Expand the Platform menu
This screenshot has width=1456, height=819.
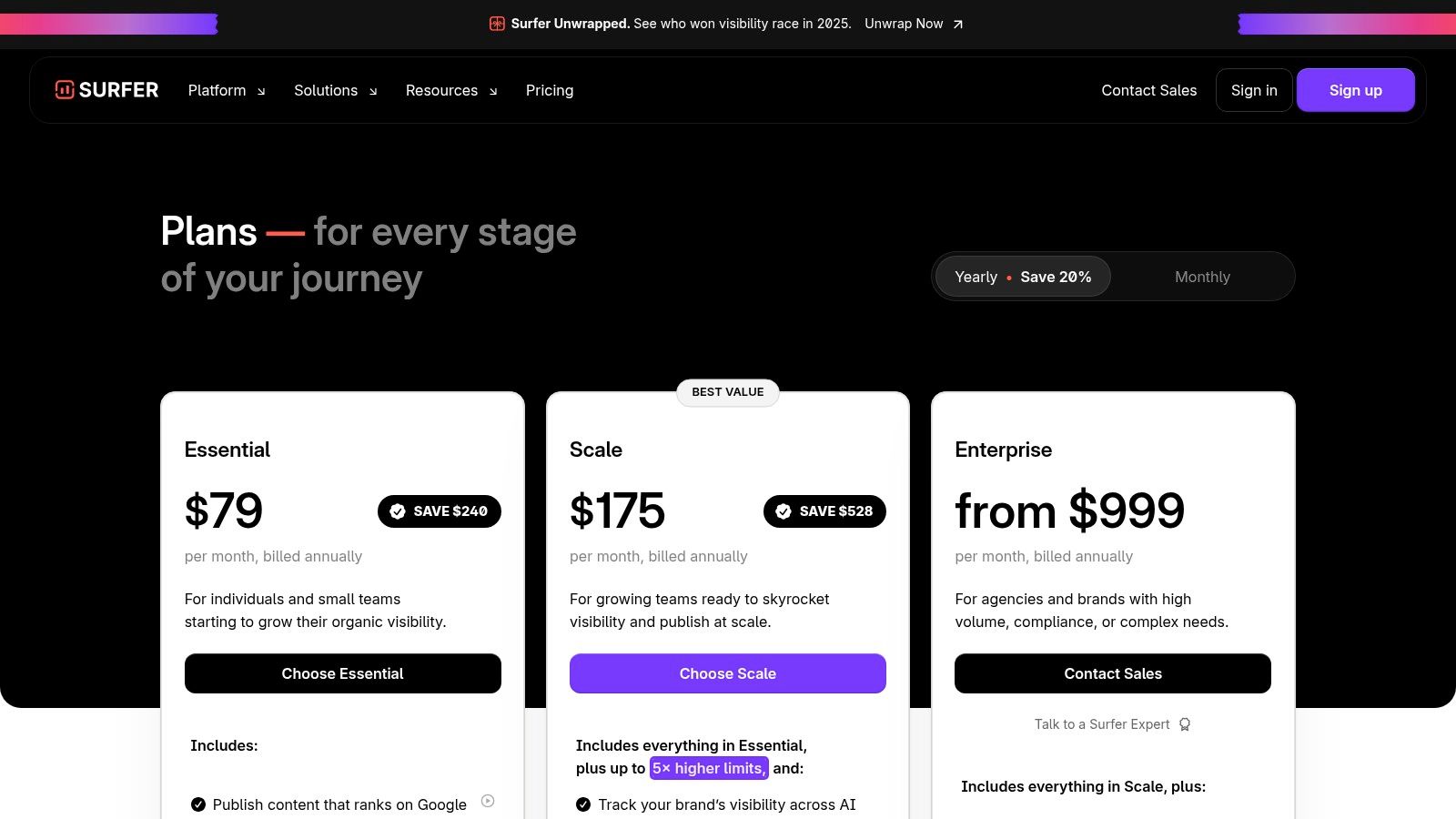[226, 90]
